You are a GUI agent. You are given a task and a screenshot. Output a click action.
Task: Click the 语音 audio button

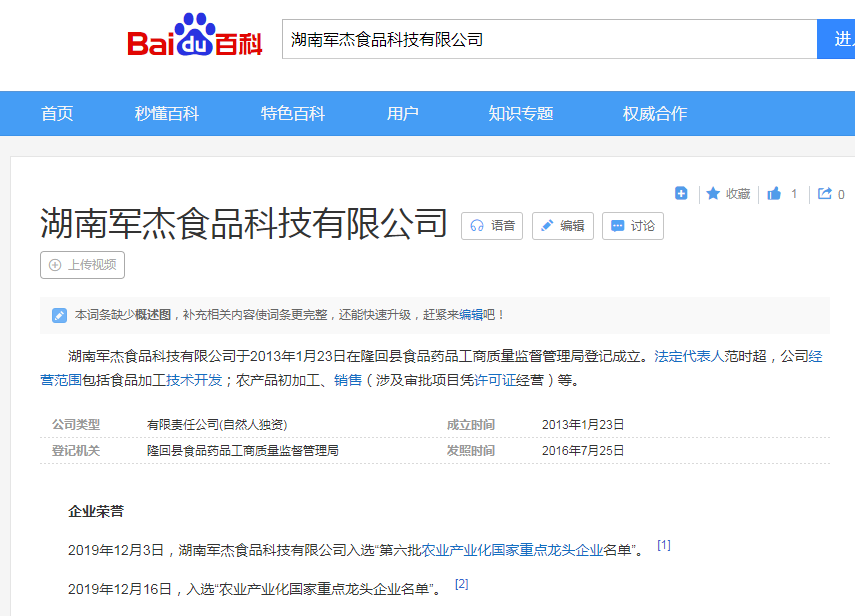pos(492,226)
